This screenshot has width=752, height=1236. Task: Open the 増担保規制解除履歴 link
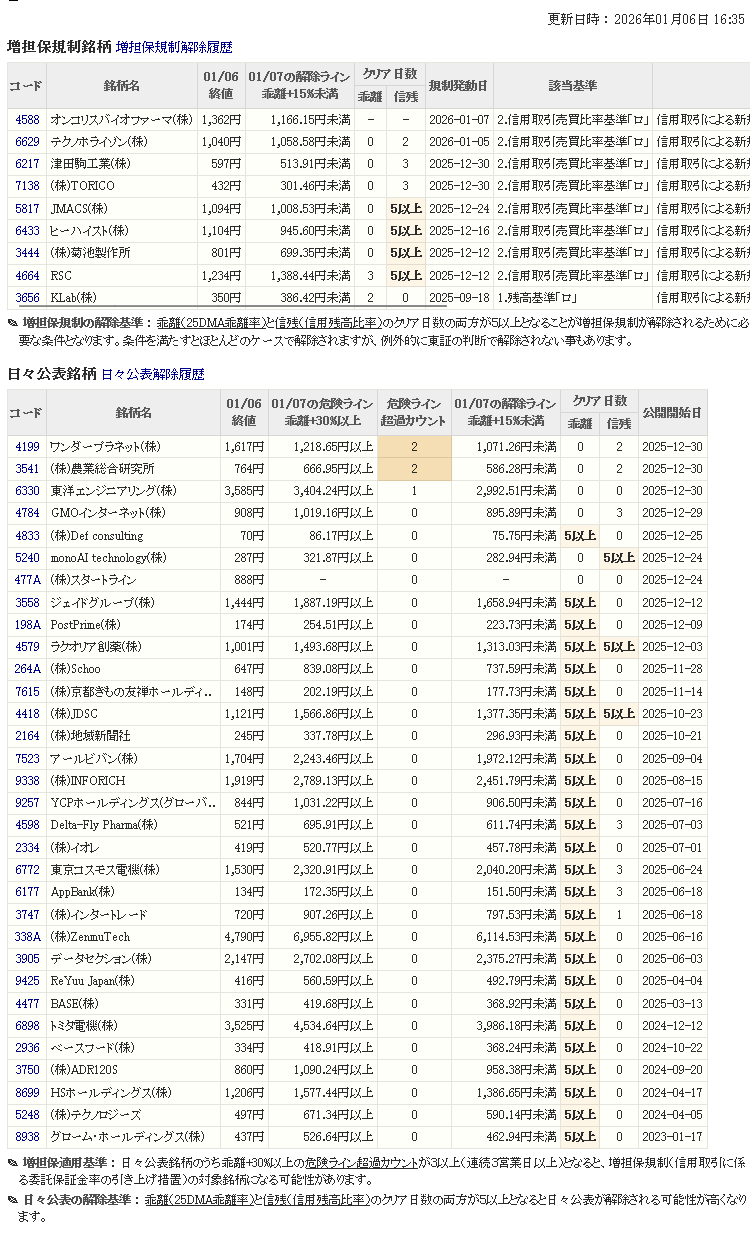point(173,47)
